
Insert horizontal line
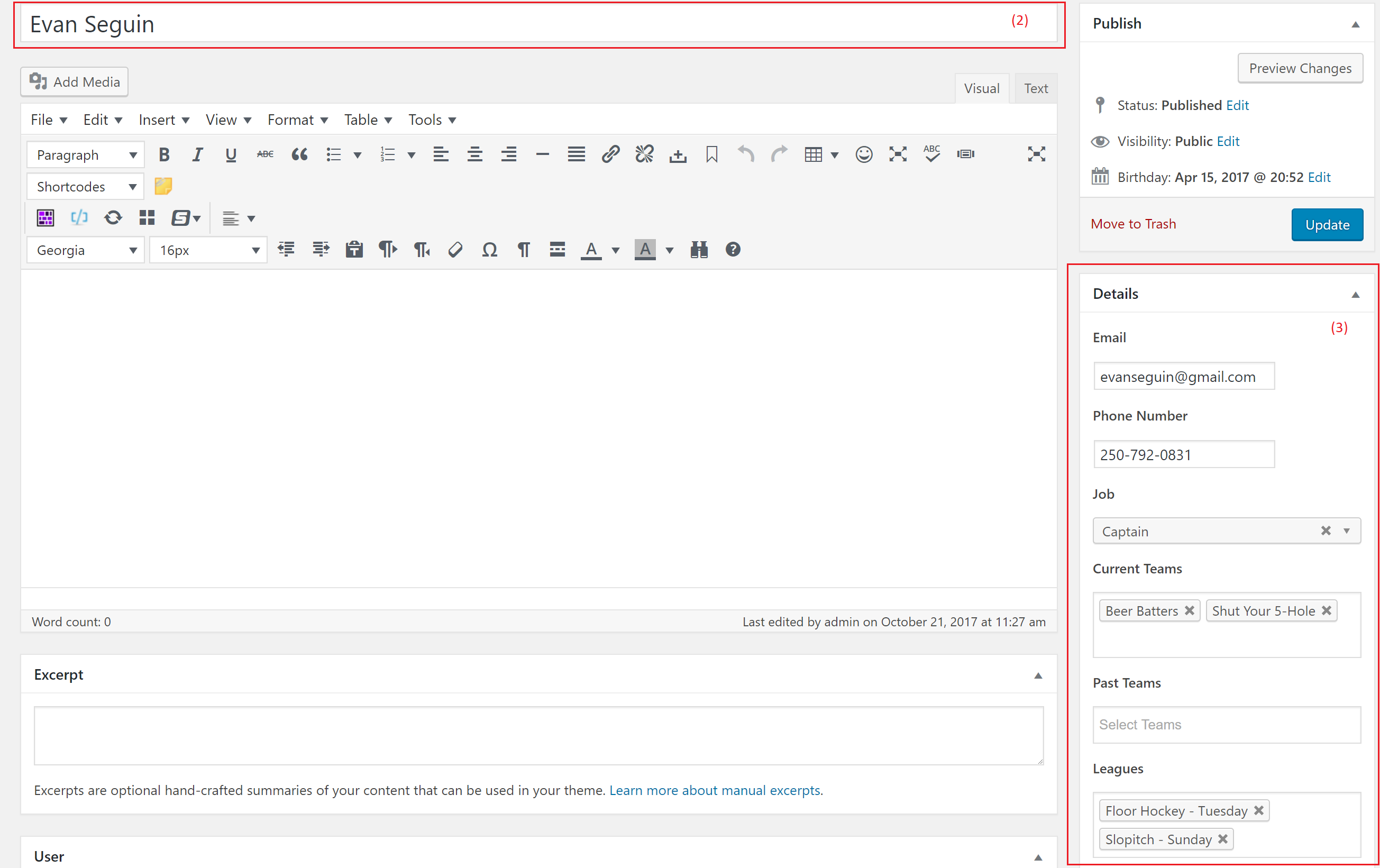[542, 154]
